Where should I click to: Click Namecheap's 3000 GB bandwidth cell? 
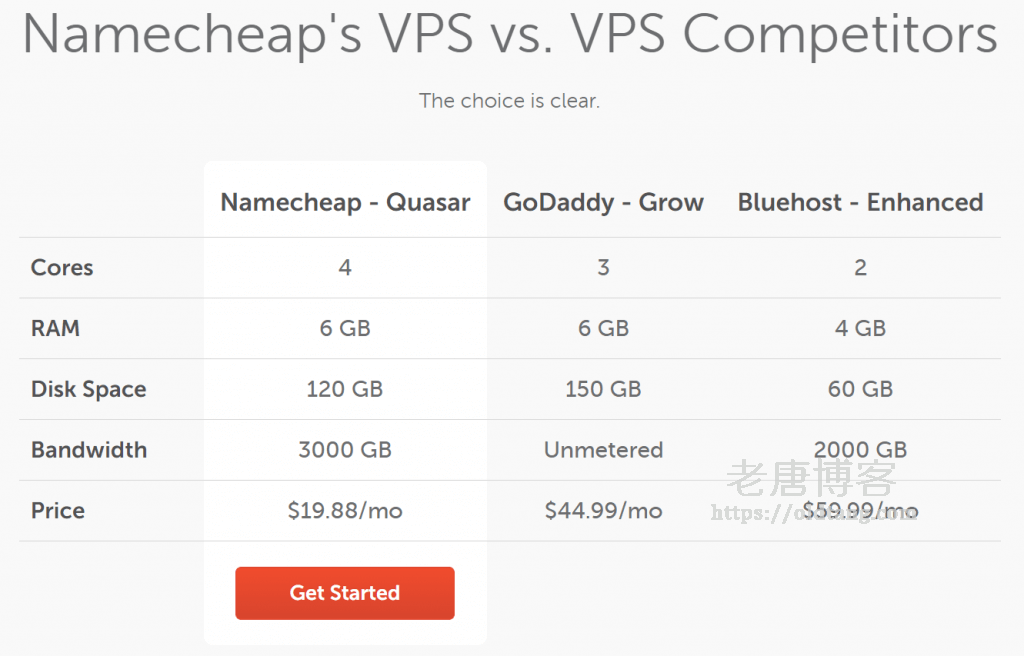click(x=345, y=450)
